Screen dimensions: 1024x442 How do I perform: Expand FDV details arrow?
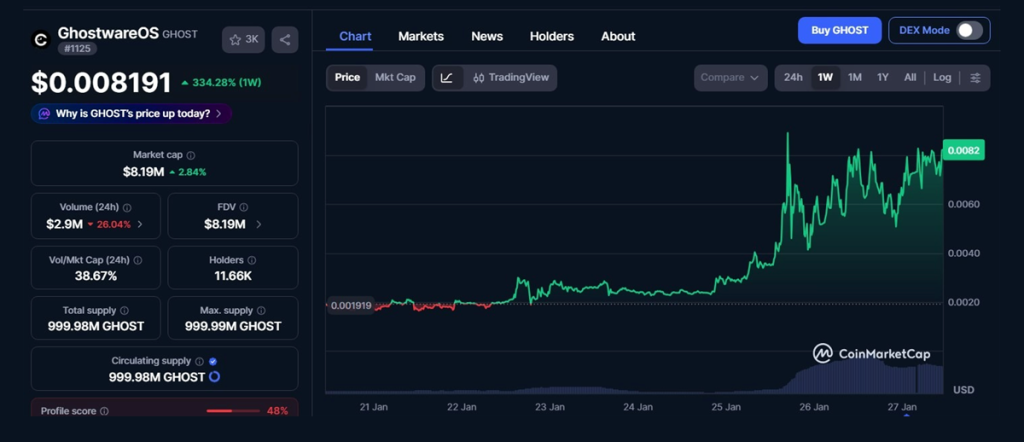[x=259, y=225]
